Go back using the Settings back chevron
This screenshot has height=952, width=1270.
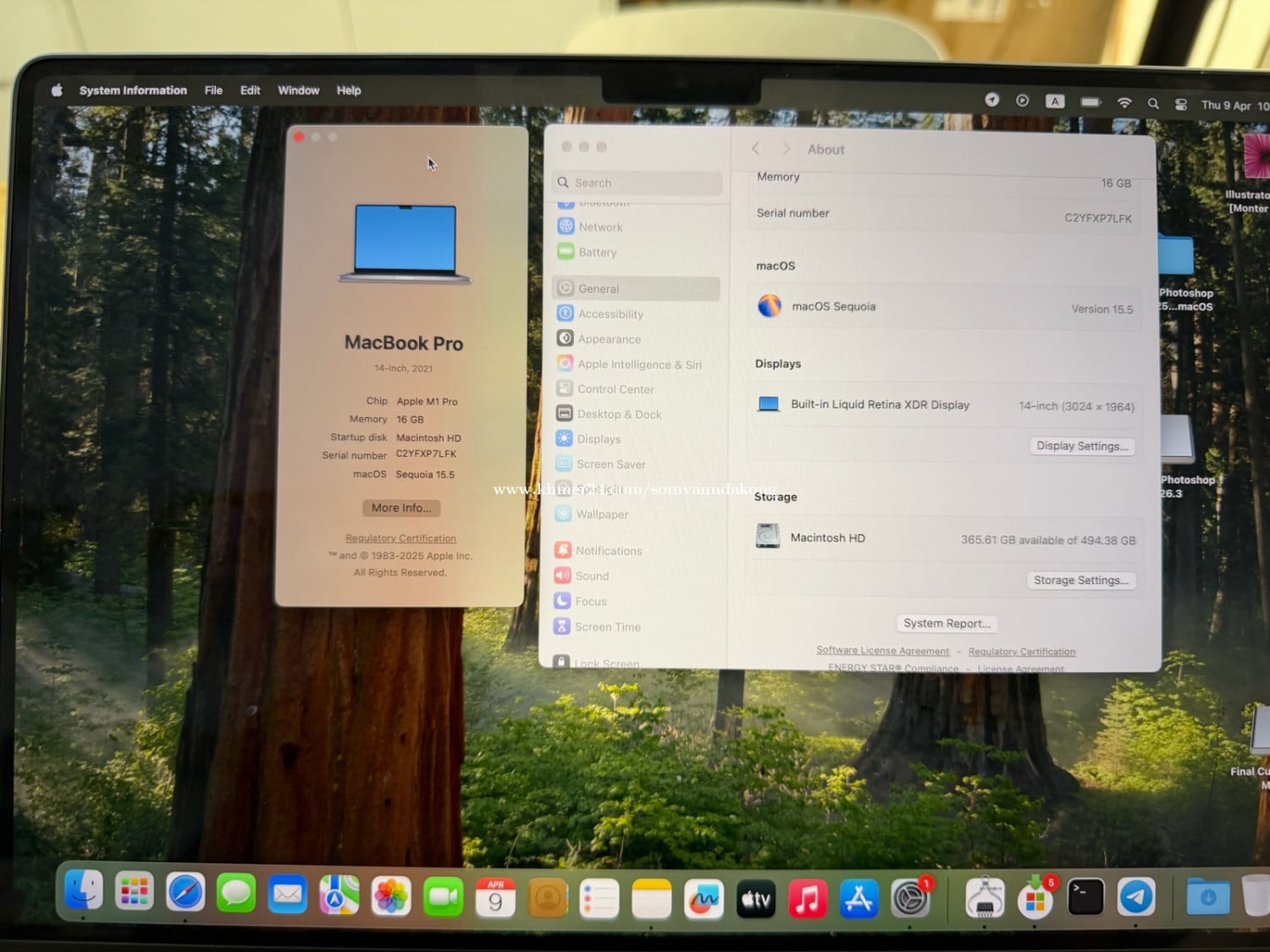(x=755, y=149)
